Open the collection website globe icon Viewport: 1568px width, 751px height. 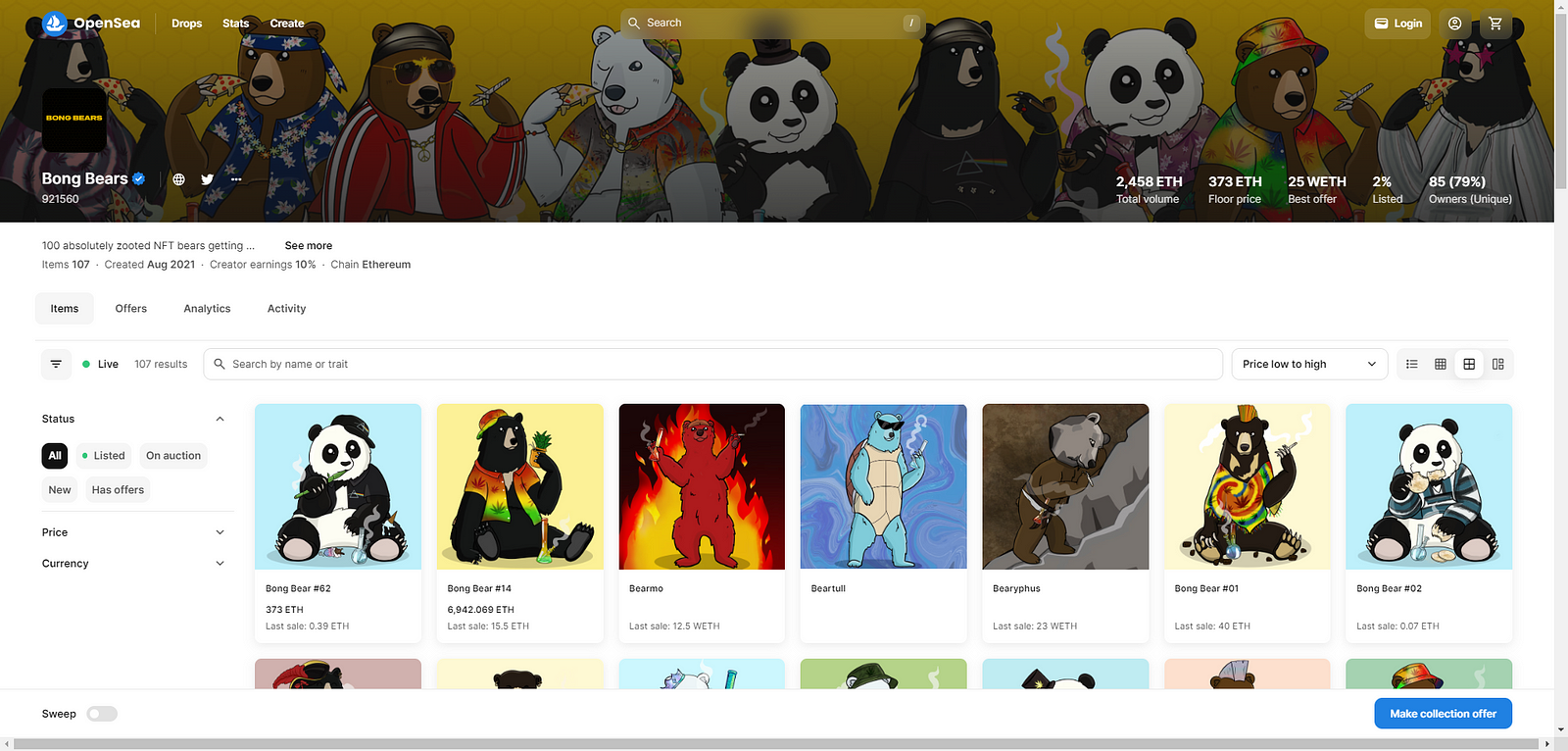click(x=178, y=179)
